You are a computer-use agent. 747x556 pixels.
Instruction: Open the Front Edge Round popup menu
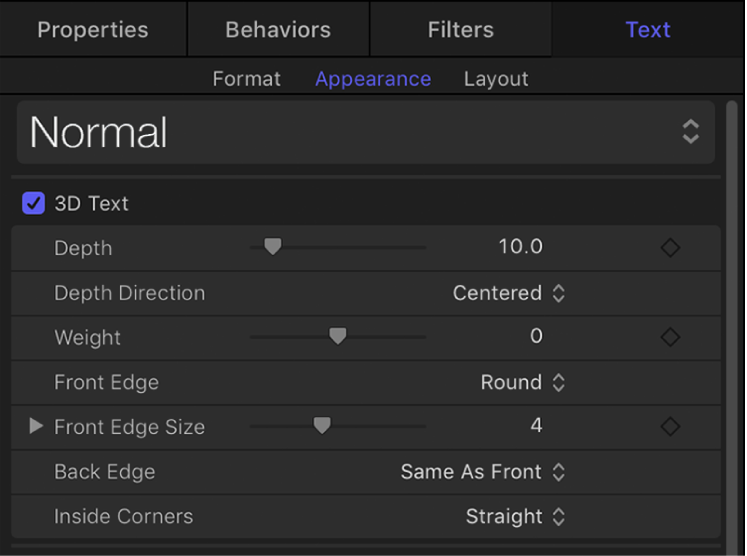(x=523, y=382)
